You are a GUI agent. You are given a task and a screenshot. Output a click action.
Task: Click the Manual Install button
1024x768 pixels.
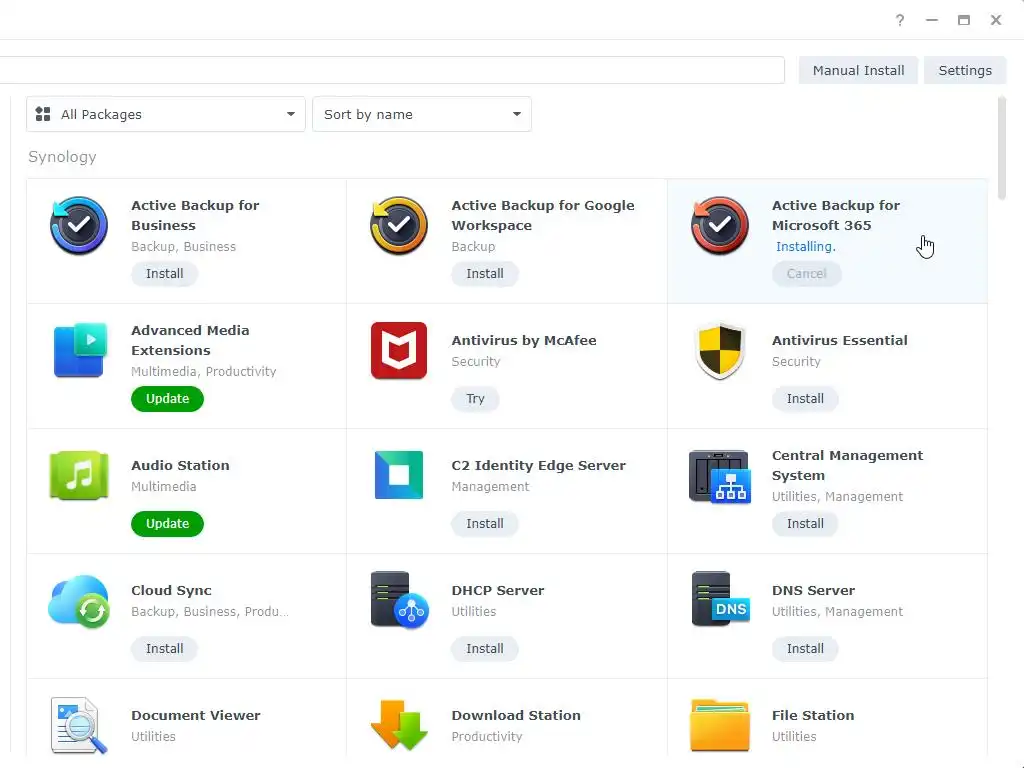[858, 71]
